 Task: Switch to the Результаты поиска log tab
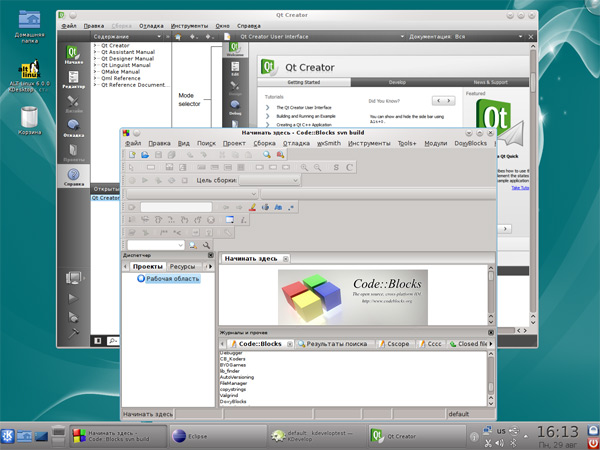tap(333, 344)
